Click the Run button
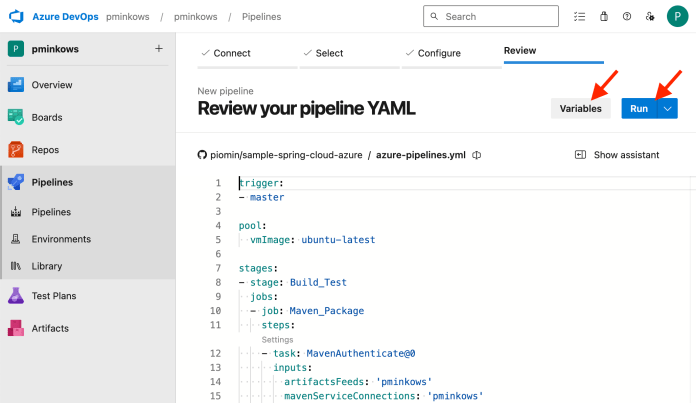Viewport: 696px width, 403px height. coord(639,108)
